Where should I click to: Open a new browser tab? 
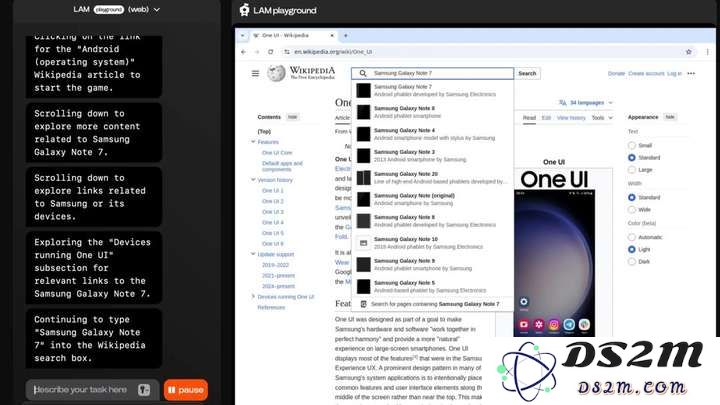[346, 35]
